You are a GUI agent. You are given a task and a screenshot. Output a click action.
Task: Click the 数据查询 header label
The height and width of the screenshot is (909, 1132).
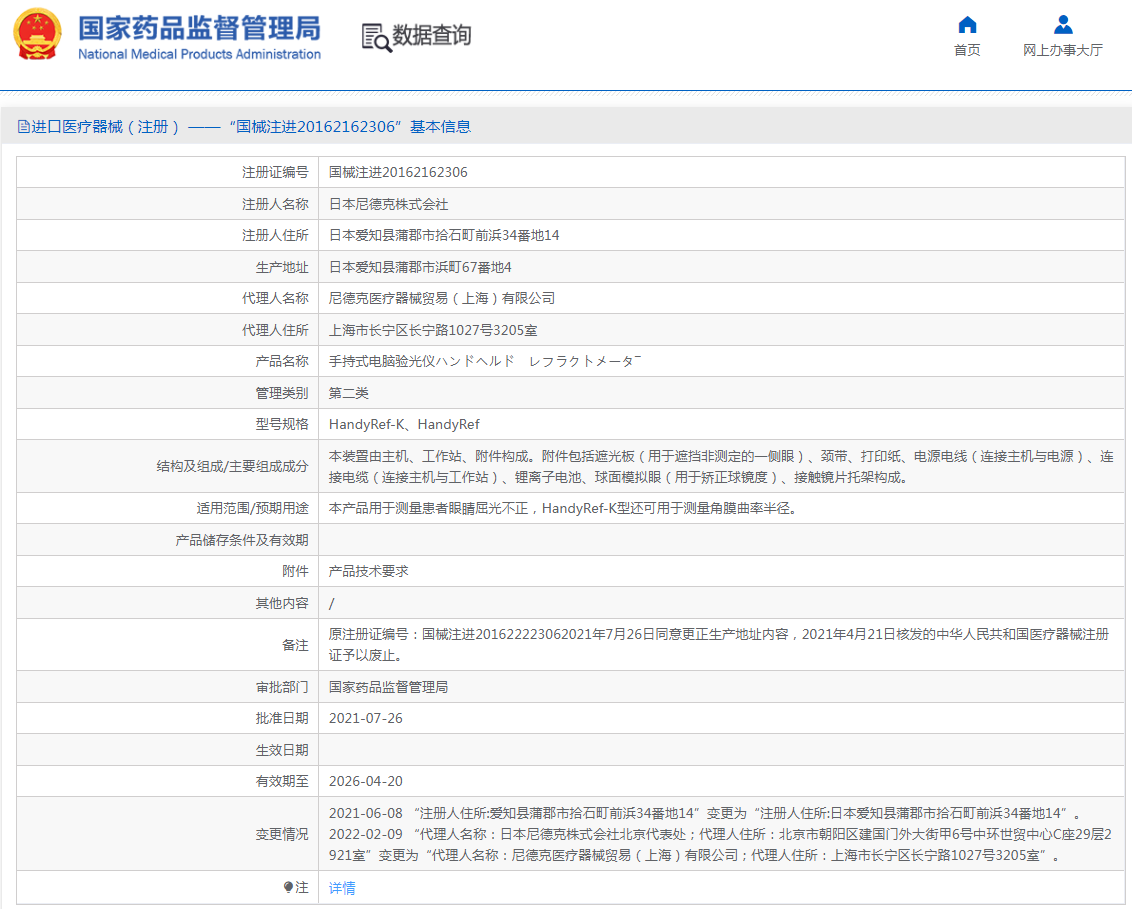432,37
